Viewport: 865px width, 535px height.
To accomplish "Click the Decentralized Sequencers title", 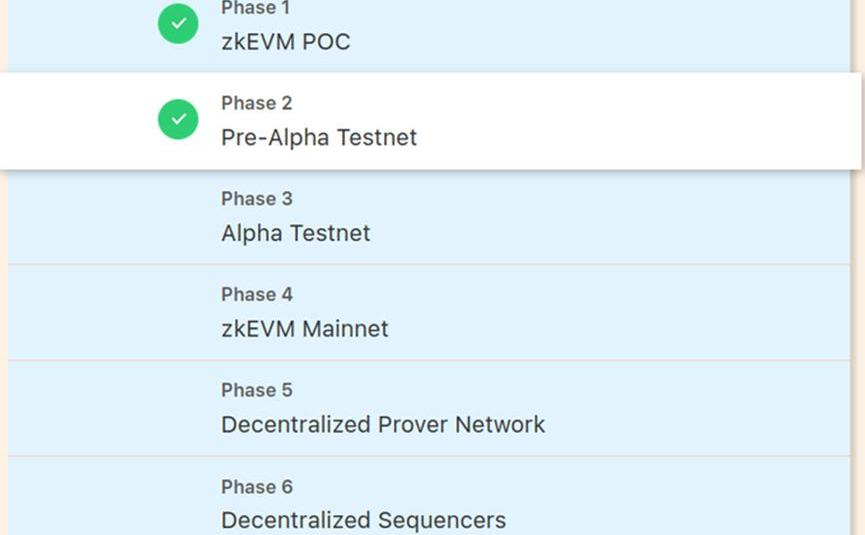I will (x=363, y=520).
